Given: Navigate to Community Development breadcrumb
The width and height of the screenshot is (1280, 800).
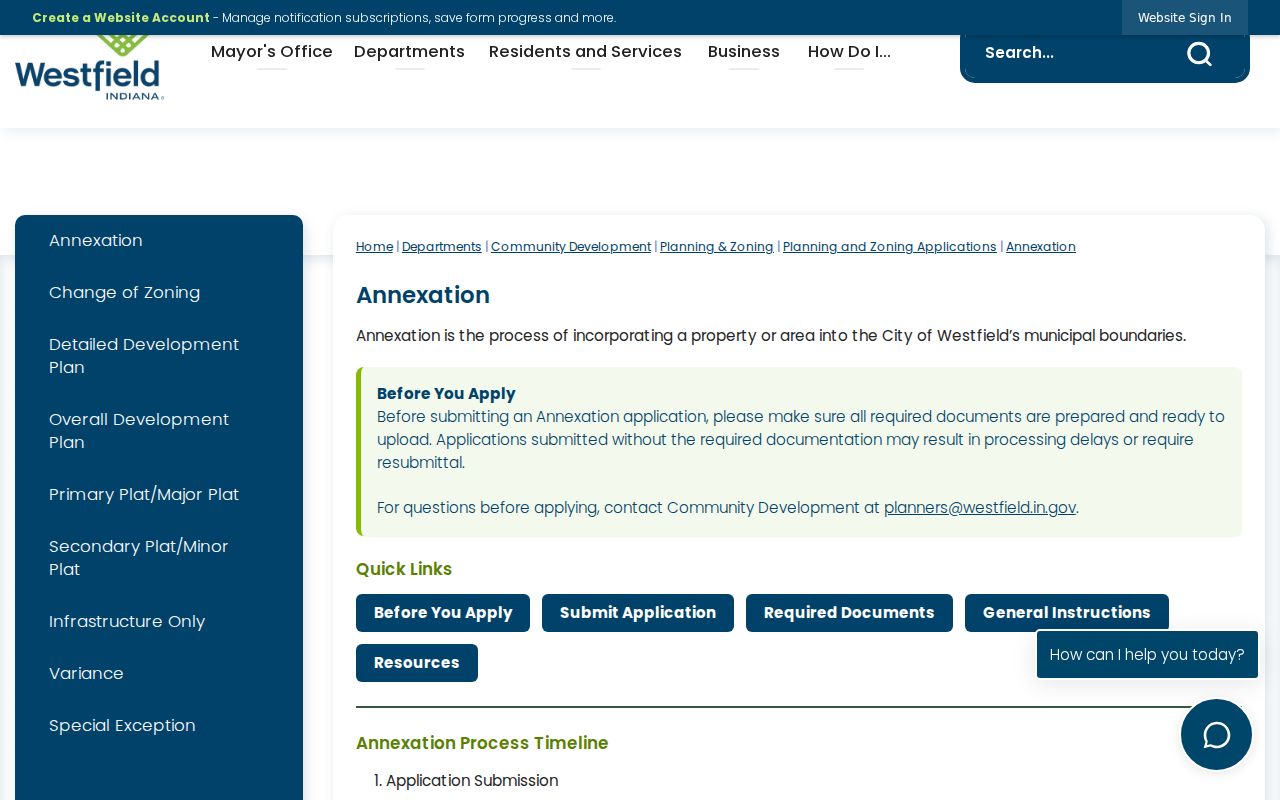Looking at the screenshot, I should pos(571,247).
